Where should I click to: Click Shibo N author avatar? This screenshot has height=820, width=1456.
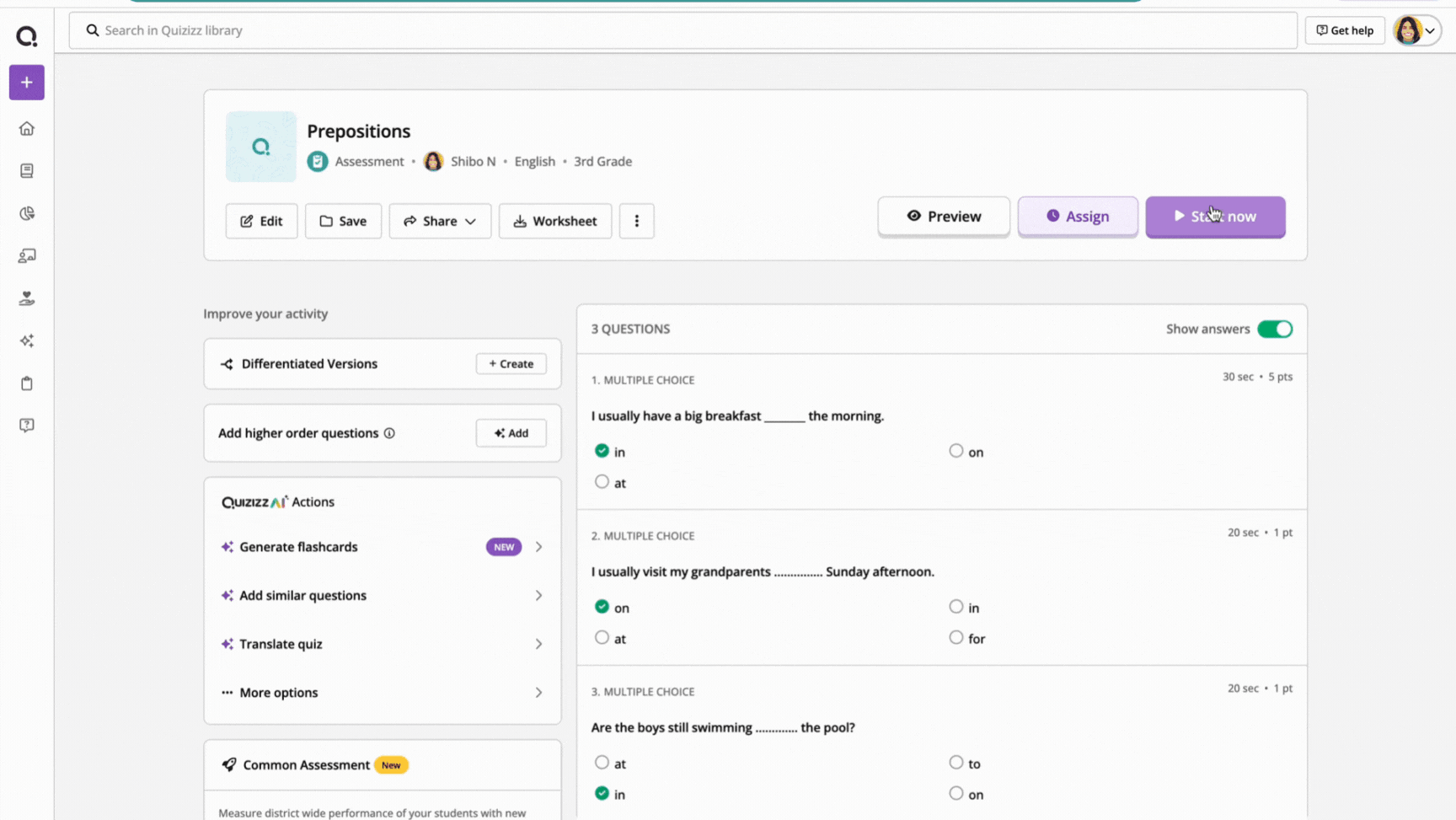pyautogui.click(x=433, y=161)
